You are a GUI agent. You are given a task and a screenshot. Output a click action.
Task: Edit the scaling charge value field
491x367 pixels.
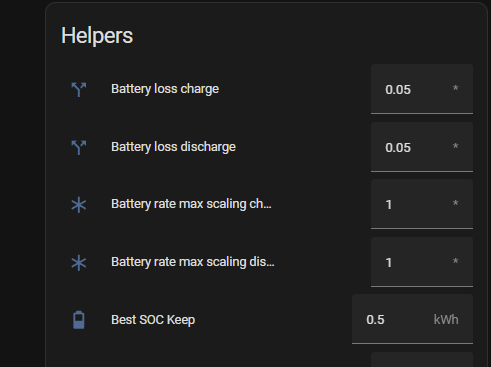[x=422, y=204]
